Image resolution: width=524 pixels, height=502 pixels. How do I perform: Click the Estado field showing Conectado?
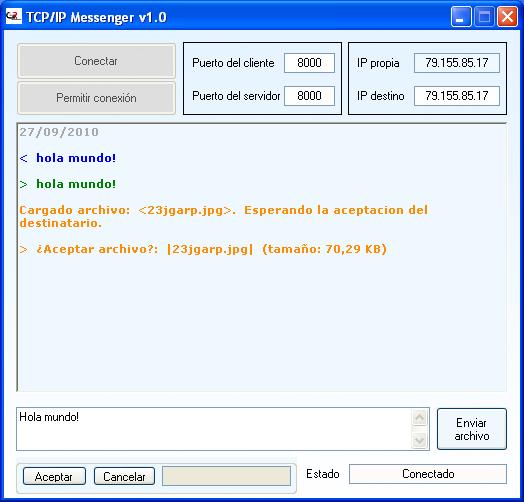tap(428, 474)
